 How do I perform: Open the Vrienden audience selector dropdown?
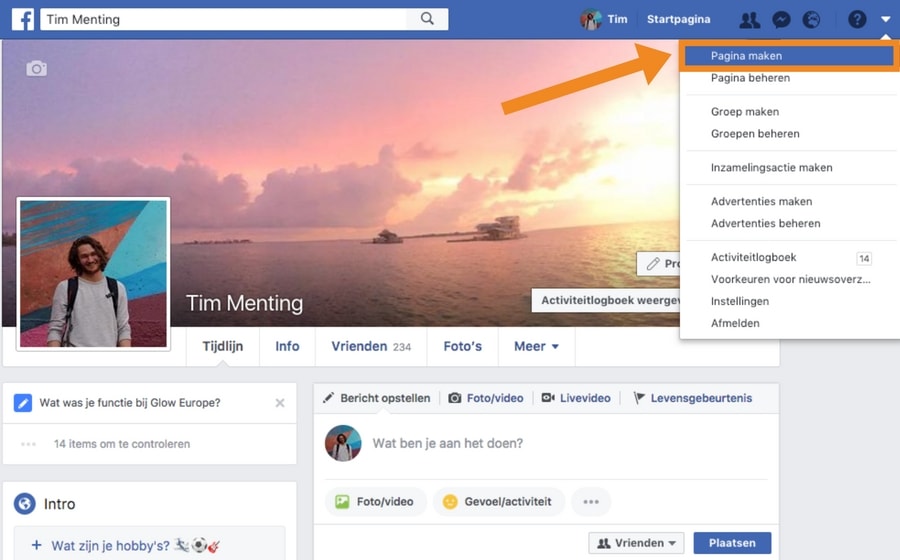tap(637, 543)
